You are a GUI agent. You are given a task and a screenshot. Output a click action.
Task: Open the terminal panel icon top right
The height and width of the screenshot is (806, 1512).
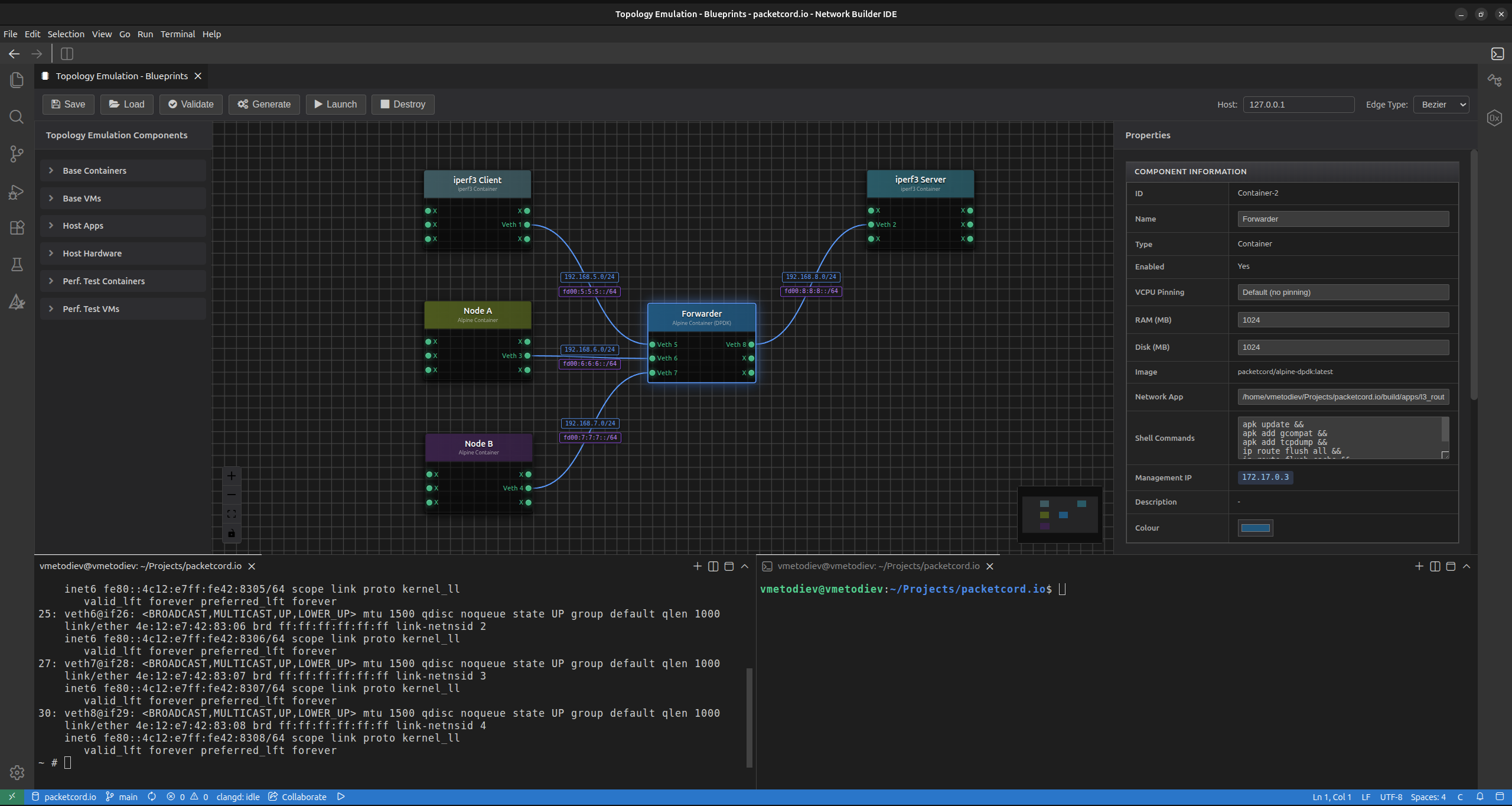pos(1498,54)
